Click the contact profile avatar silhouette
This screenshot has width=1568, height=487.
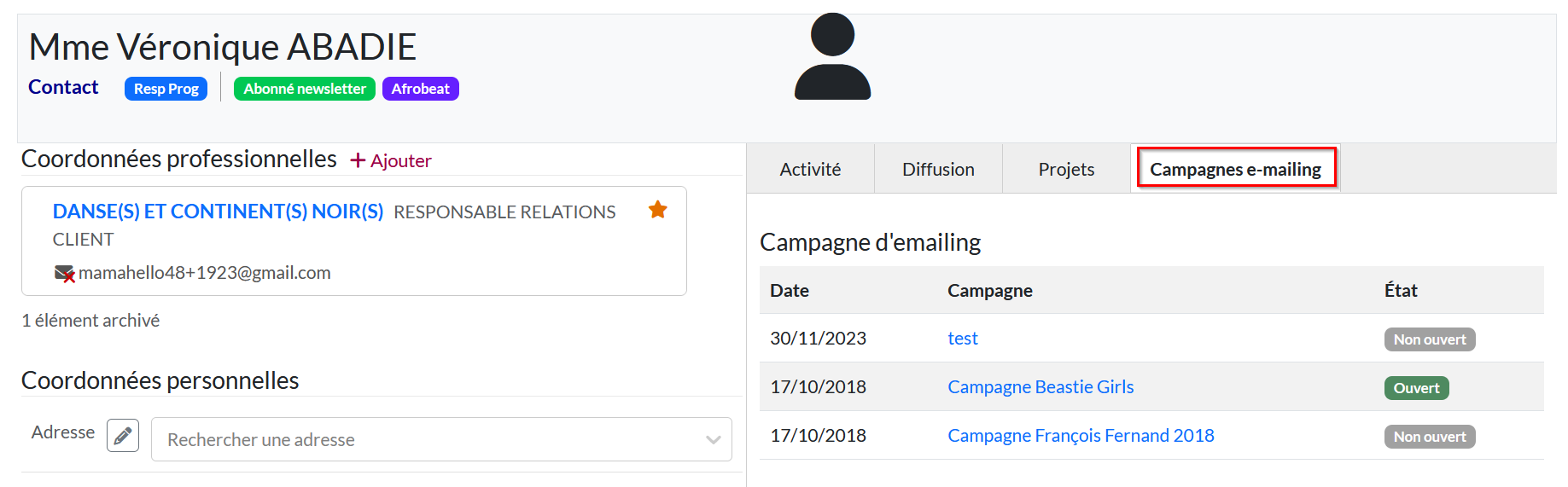(x=832, y=57)
